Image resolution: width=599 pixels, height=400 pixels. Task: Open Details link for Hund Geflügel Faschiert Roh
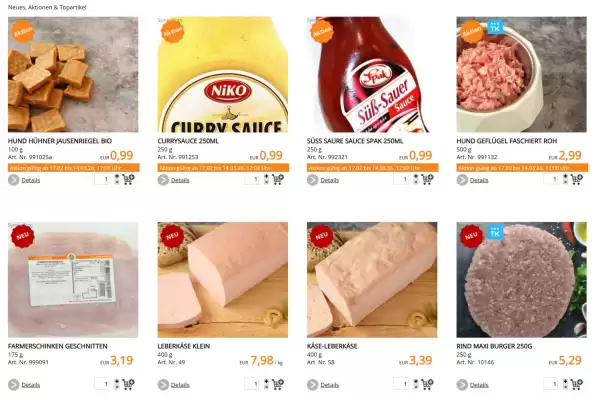[x=479, y=180]
